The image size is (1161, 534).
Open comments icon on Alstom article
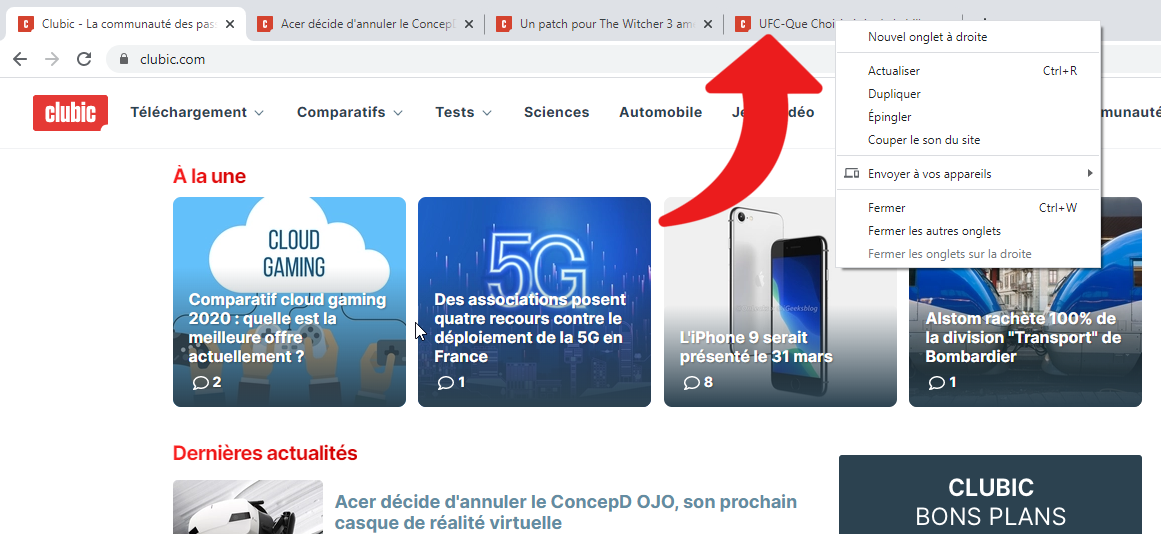point(937,383)
